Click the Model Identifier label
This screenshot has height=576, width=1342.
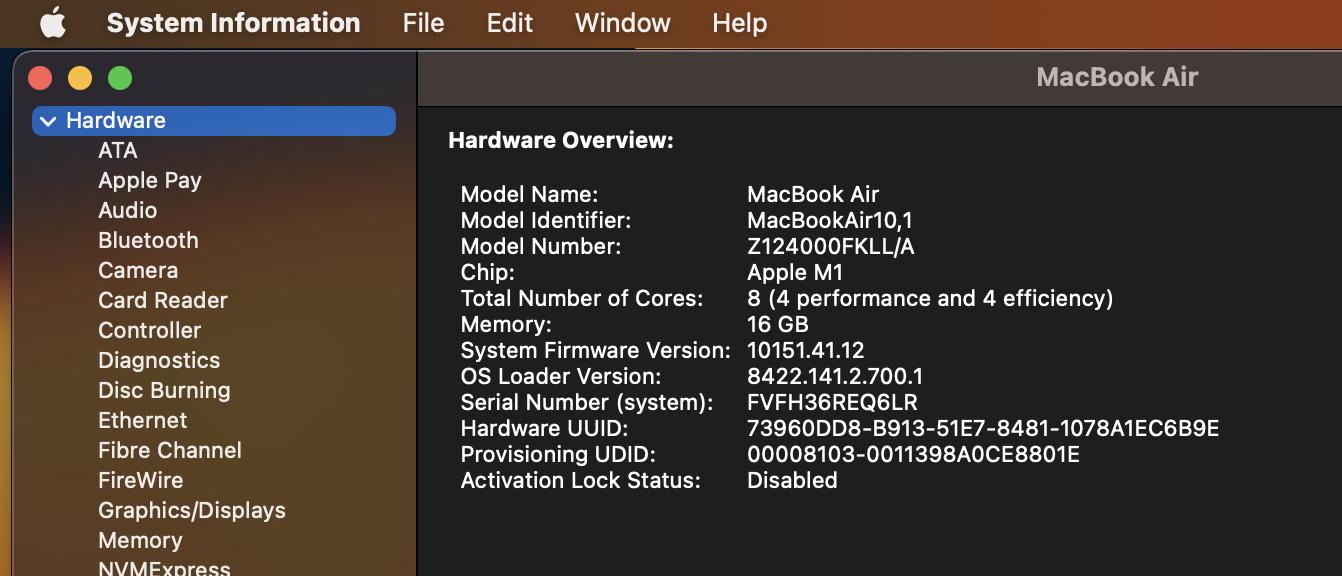[546, 220]
